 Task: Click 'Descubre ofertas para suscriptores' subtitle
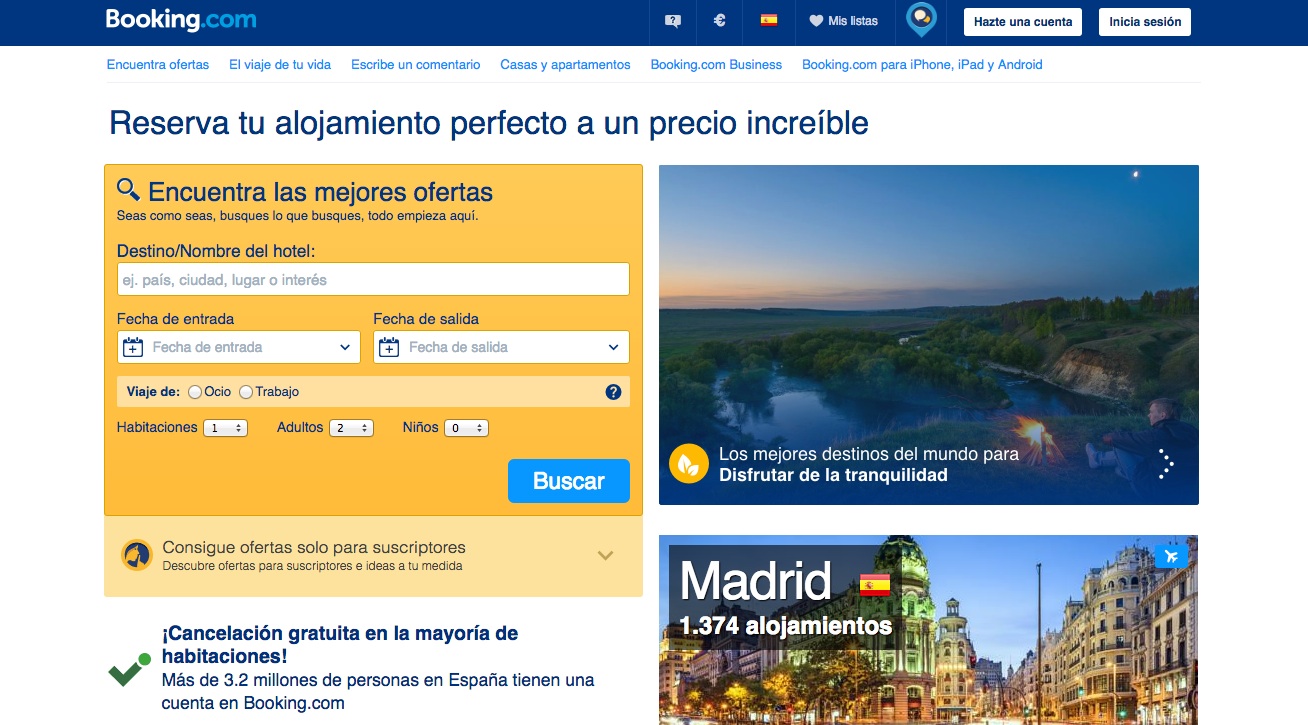(312, 566)
